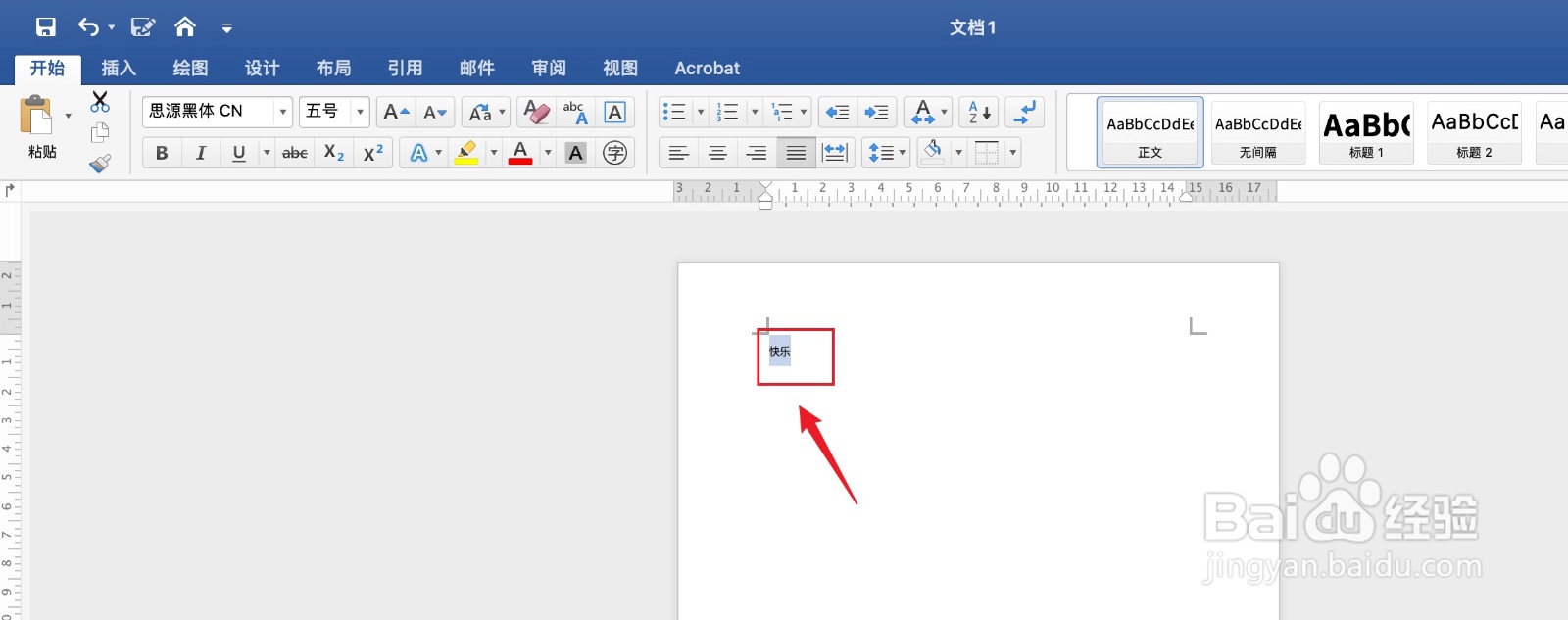The width and height of the screenshot is (1568, 620).
Task: Click the 粘贴 paste button
Action: tap(38, 127)
